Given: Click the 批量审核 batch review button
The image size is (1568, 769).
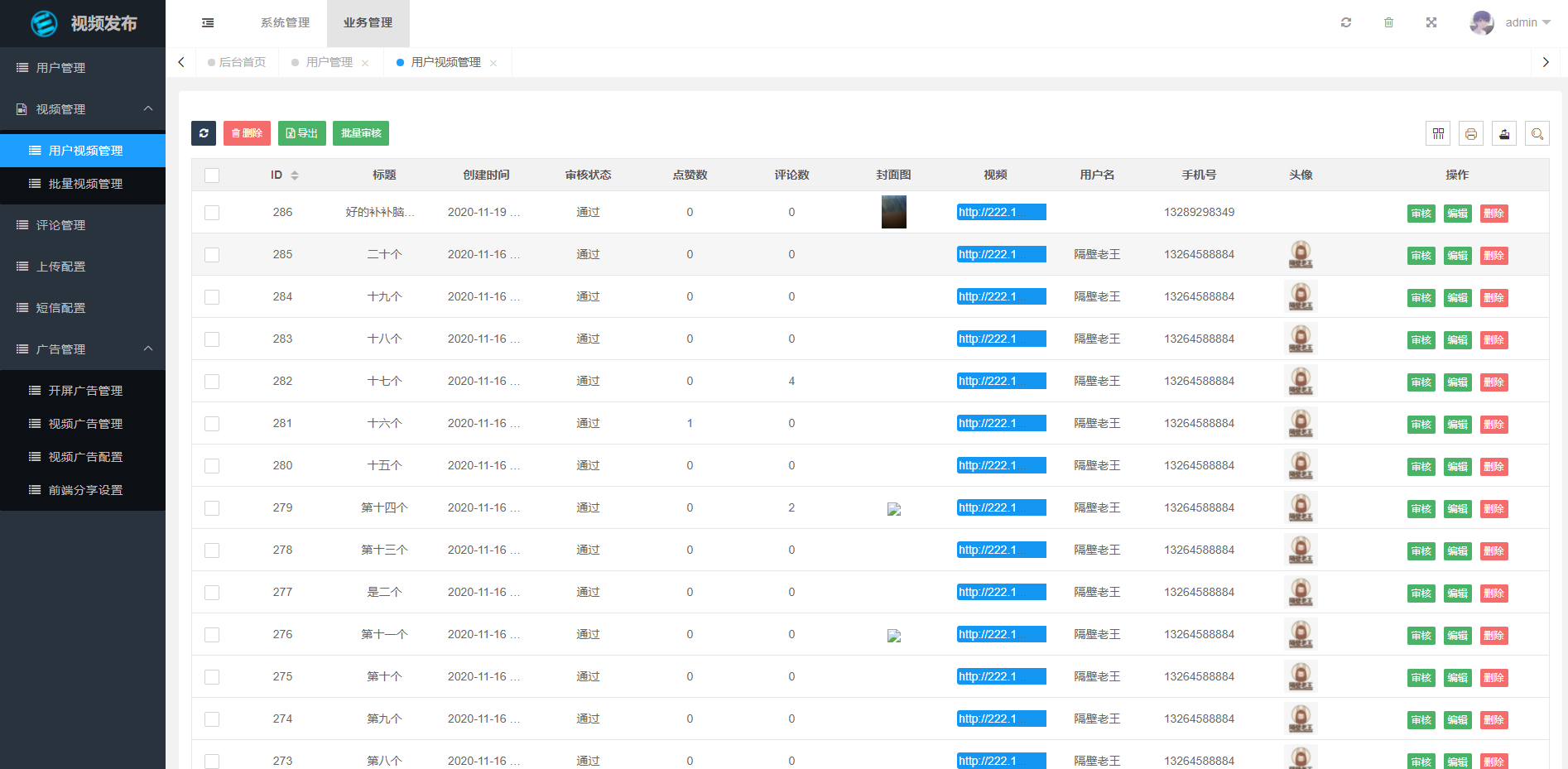Looking at the screenshot, I should [360, 133].
